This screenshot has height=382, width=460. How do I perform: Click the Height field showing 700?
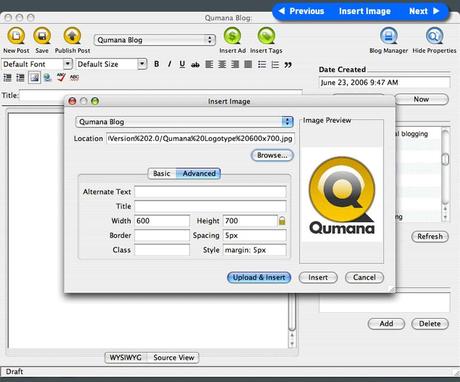(250, 221)
